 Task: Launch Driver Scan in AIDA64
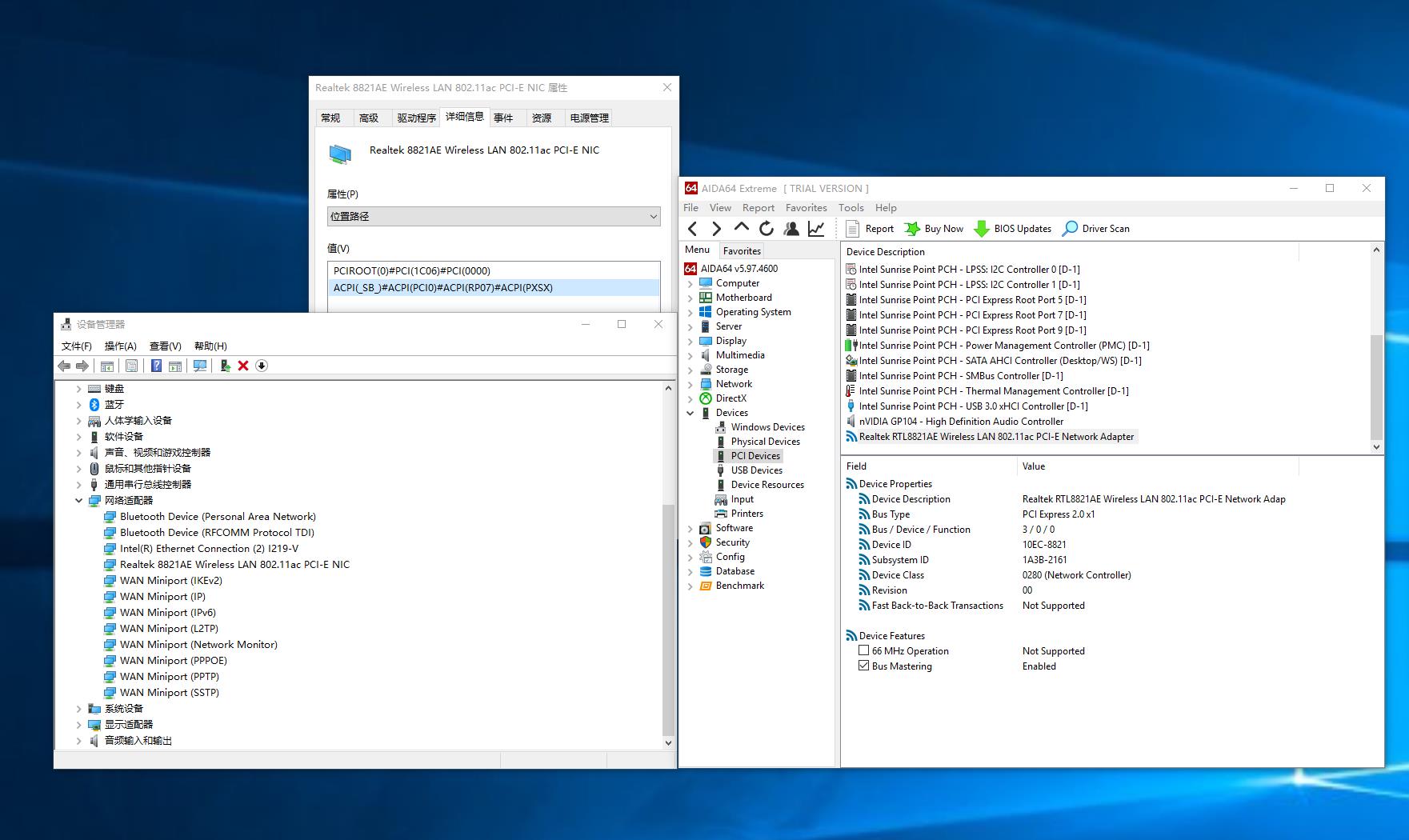point(1096,229)
